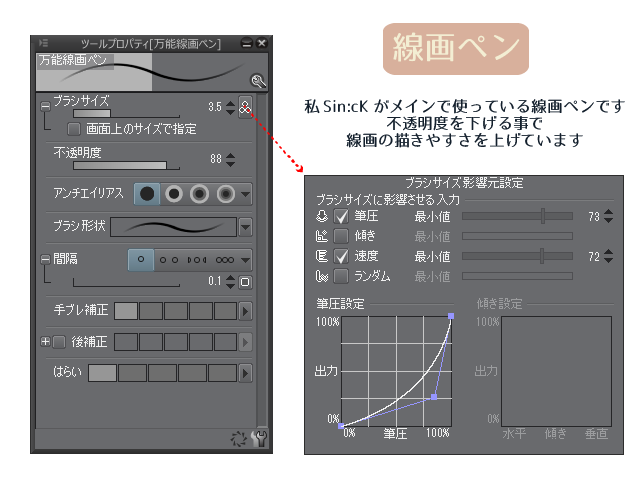Click the 不透明度 opacity slider

(x=126, y=165)
